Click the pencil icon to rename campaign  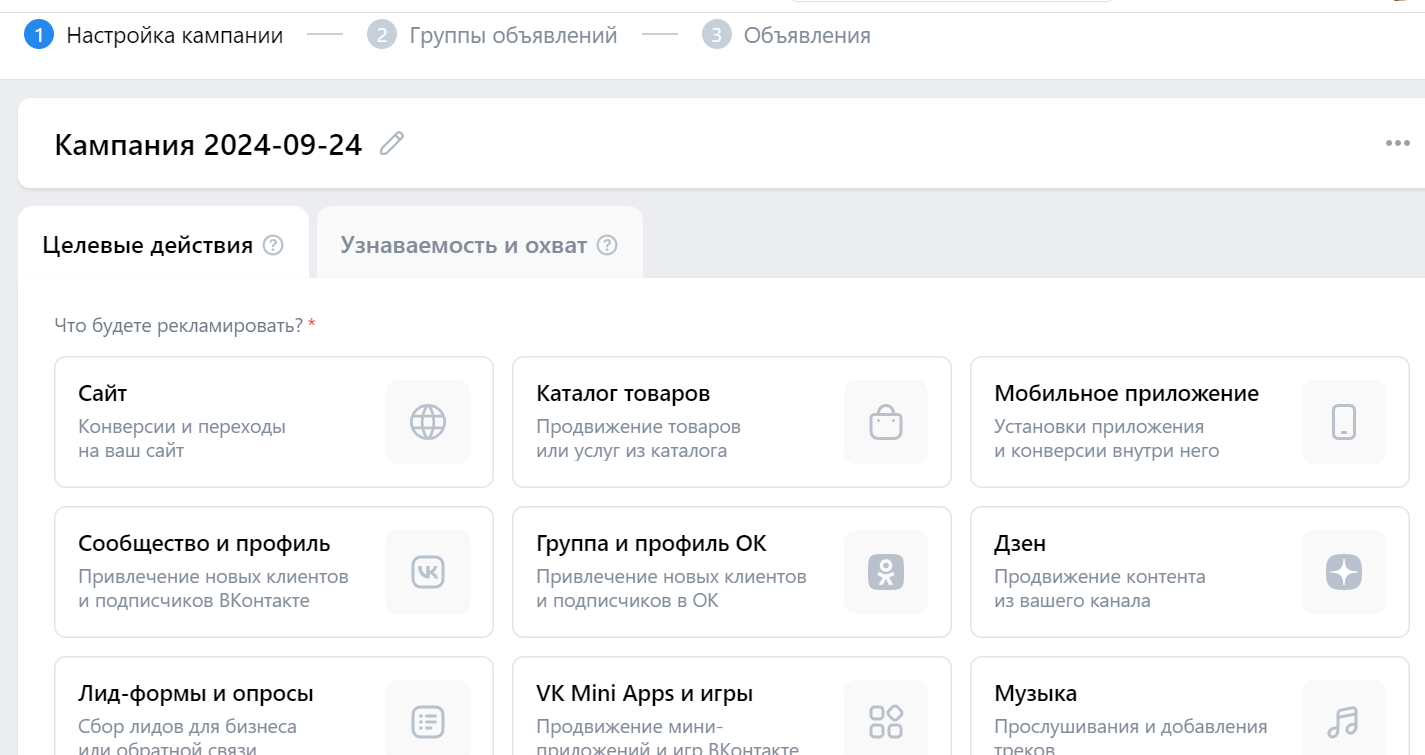pos(392,144)
